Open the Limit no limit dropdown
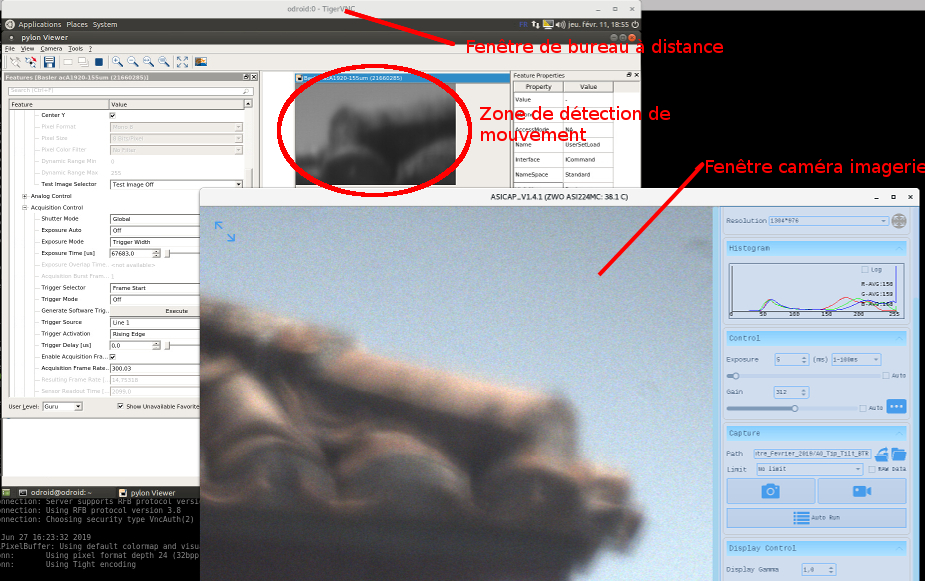 pos(810,469)
